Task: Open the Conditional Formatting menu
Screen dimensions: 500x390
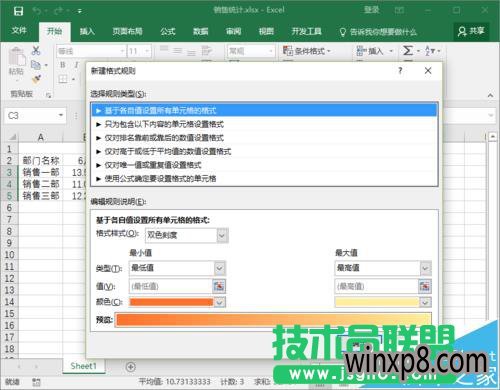Action: (x=307, y=51)
